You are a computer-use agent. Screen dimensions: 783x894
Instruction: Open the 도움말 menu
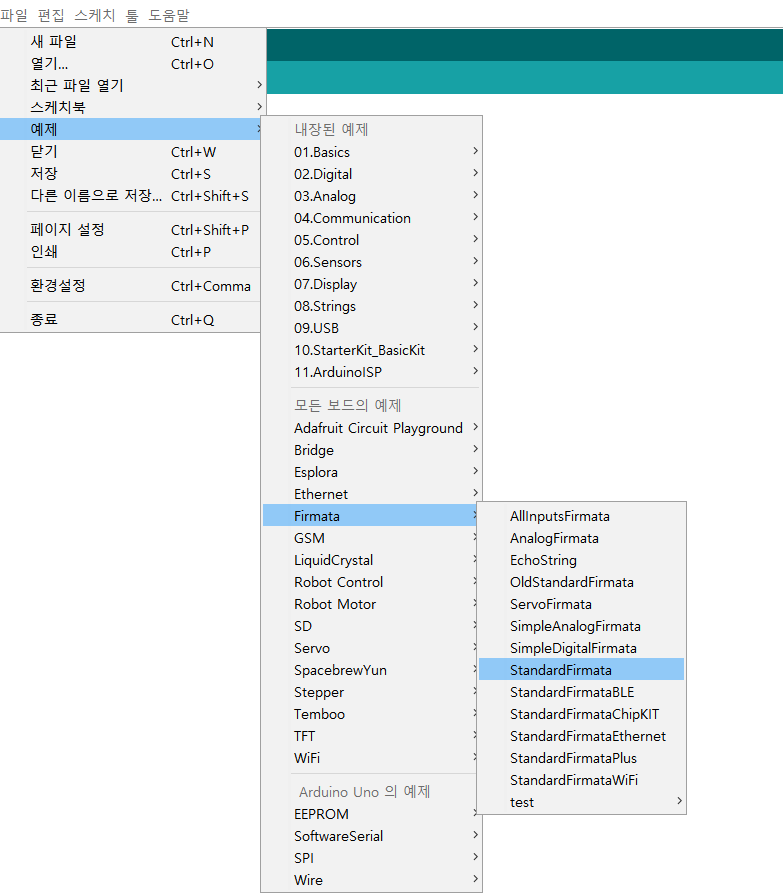click(169, 15)
